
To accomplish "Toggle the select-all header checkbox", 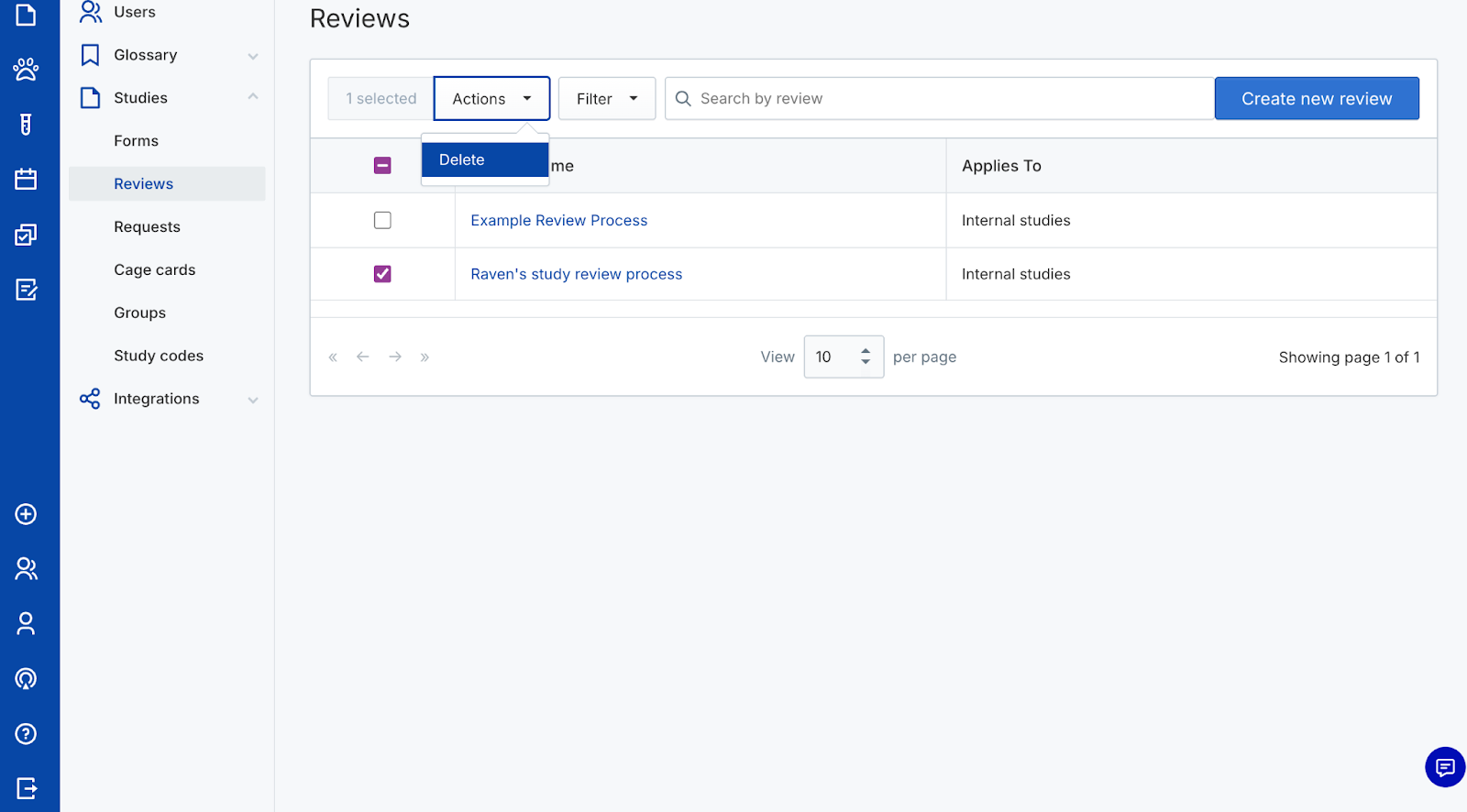I will click(382, 166).
